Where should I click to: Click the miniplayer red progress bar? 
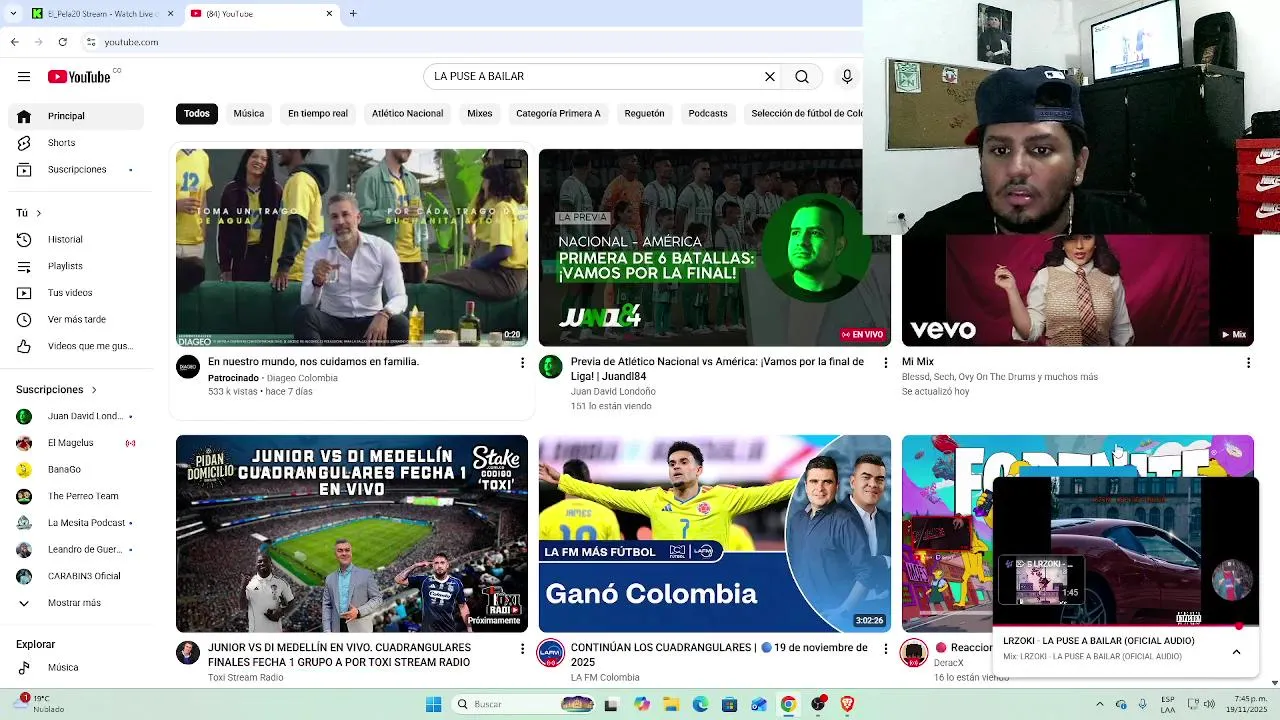1125,626
